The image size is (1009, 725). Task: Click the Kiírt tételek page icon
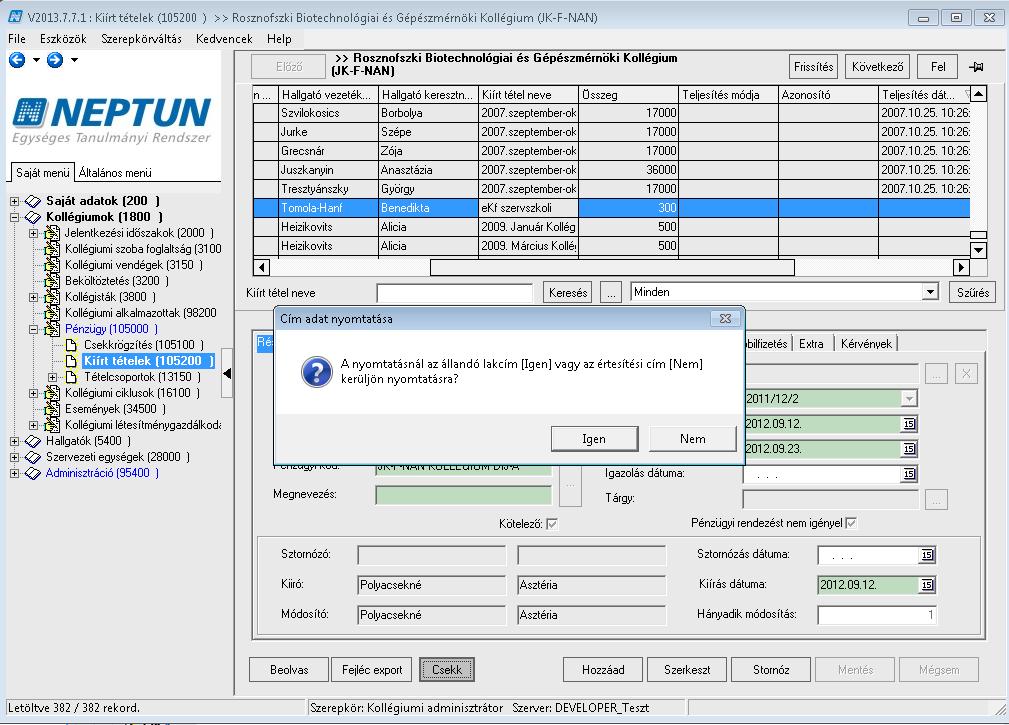[71, 361]
